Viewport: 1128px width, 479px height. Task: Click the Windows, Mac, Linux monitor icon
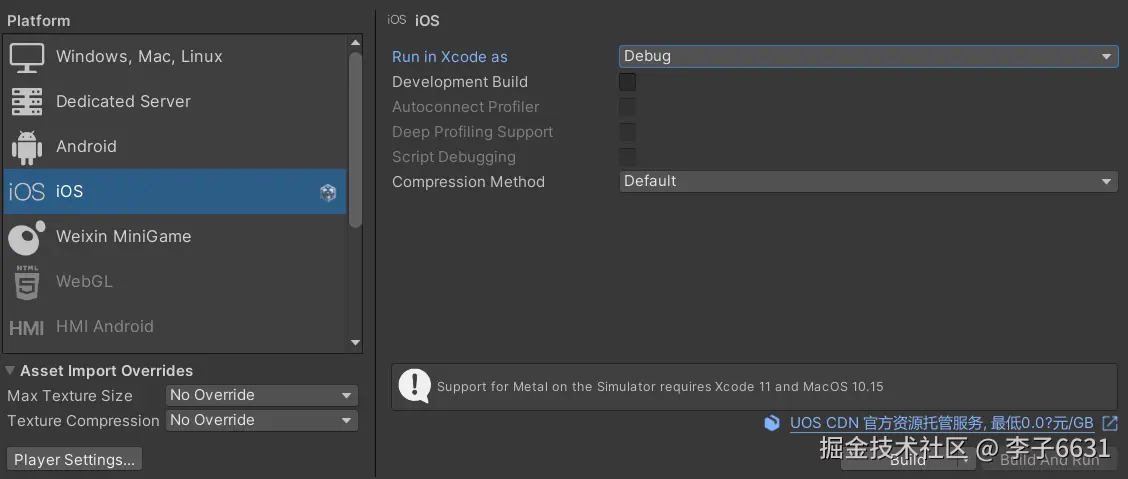point(27,57)
